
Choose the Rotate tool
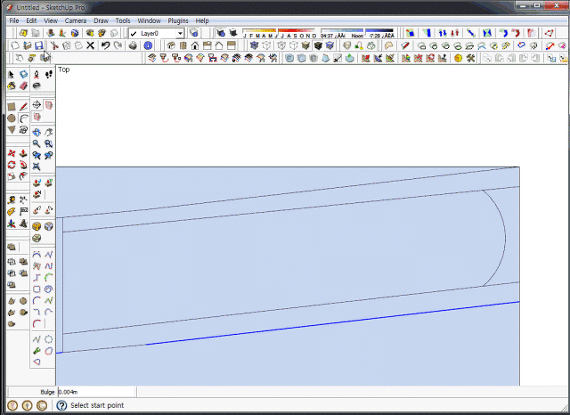click(x=11, y=165)
